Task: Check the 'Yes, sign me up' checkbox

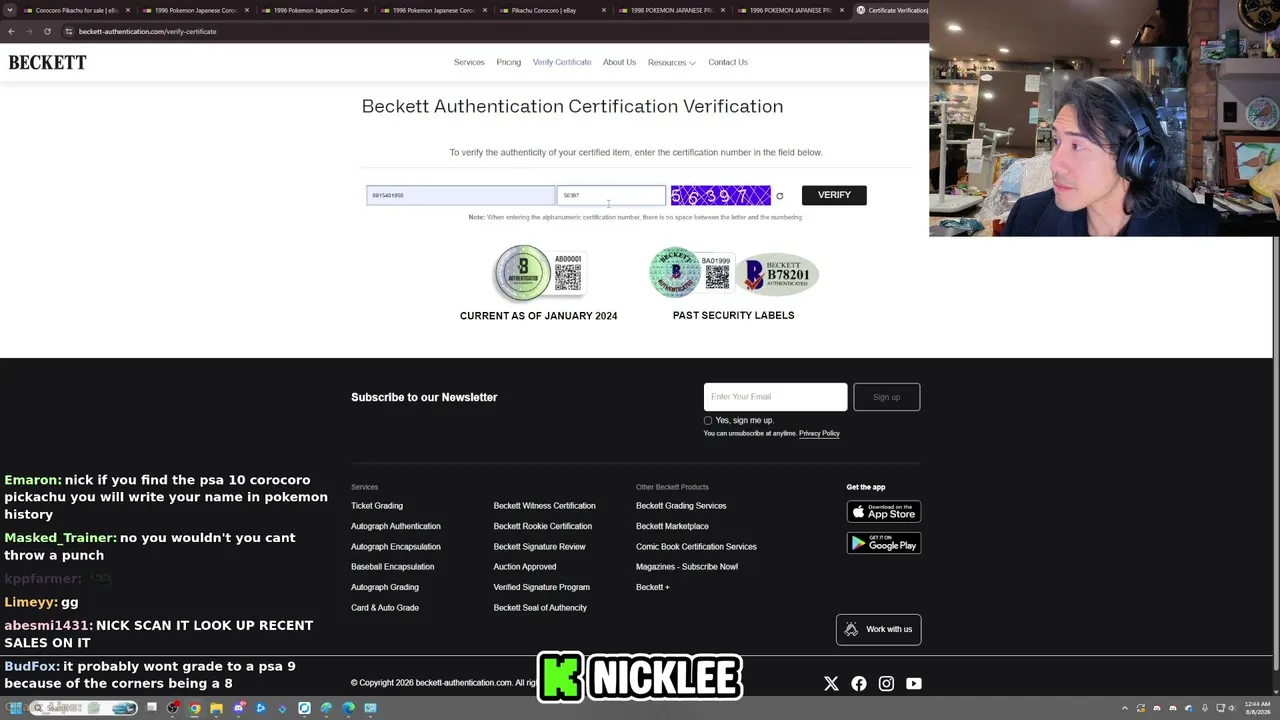Action: tap(708, 421)
